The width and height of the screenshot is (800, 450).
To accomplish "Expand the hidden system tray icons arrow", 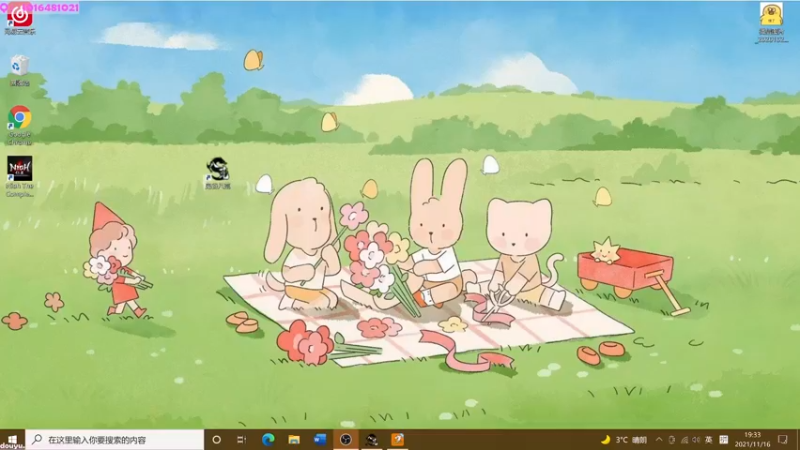I will tap(659, 439).
